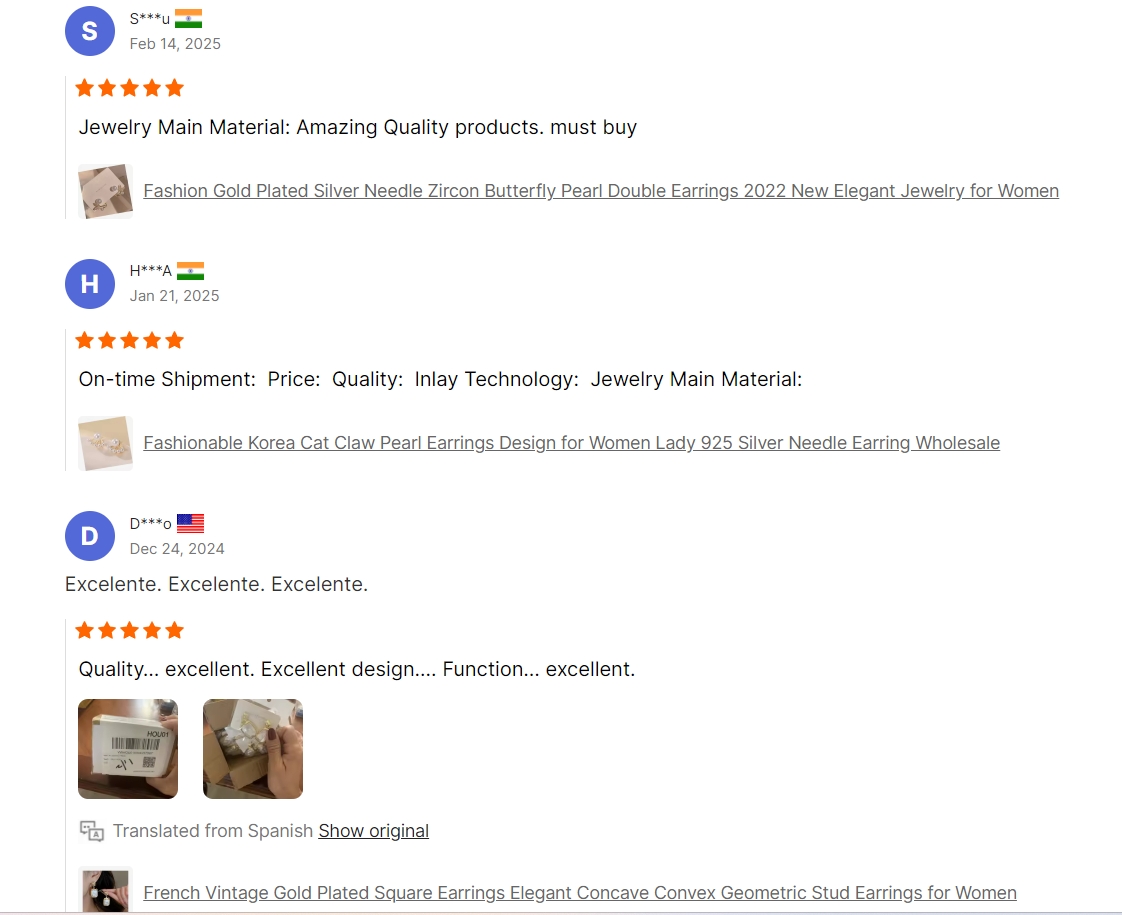Open cat claw earrings product thumbnail
1122x915 pixels.
pos(105,444)
